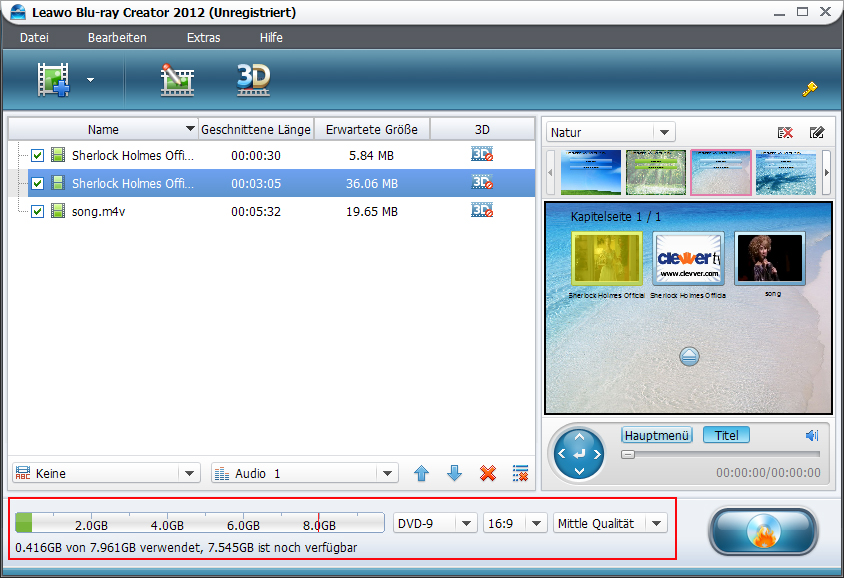This screenshot has height=578, width=844.
Task: Click the Edit Video icon in toolbar
Action: (x=177, y=80)
